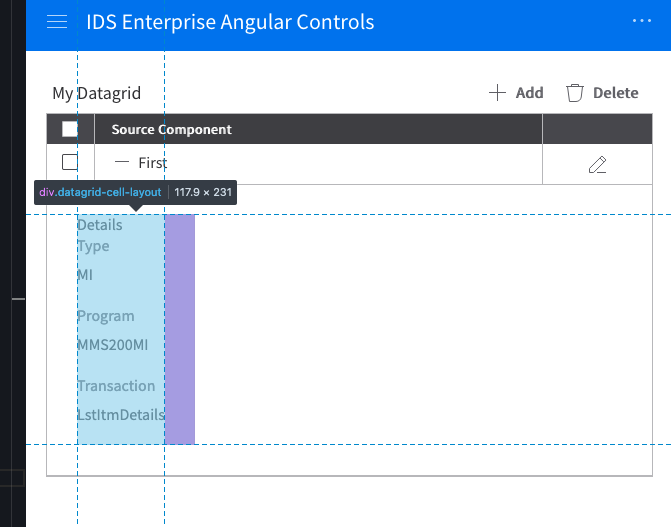Viewport: 671px width, 527px height.
Task: Select the My Datagrid title text
Action: click(x=96, y=93)
